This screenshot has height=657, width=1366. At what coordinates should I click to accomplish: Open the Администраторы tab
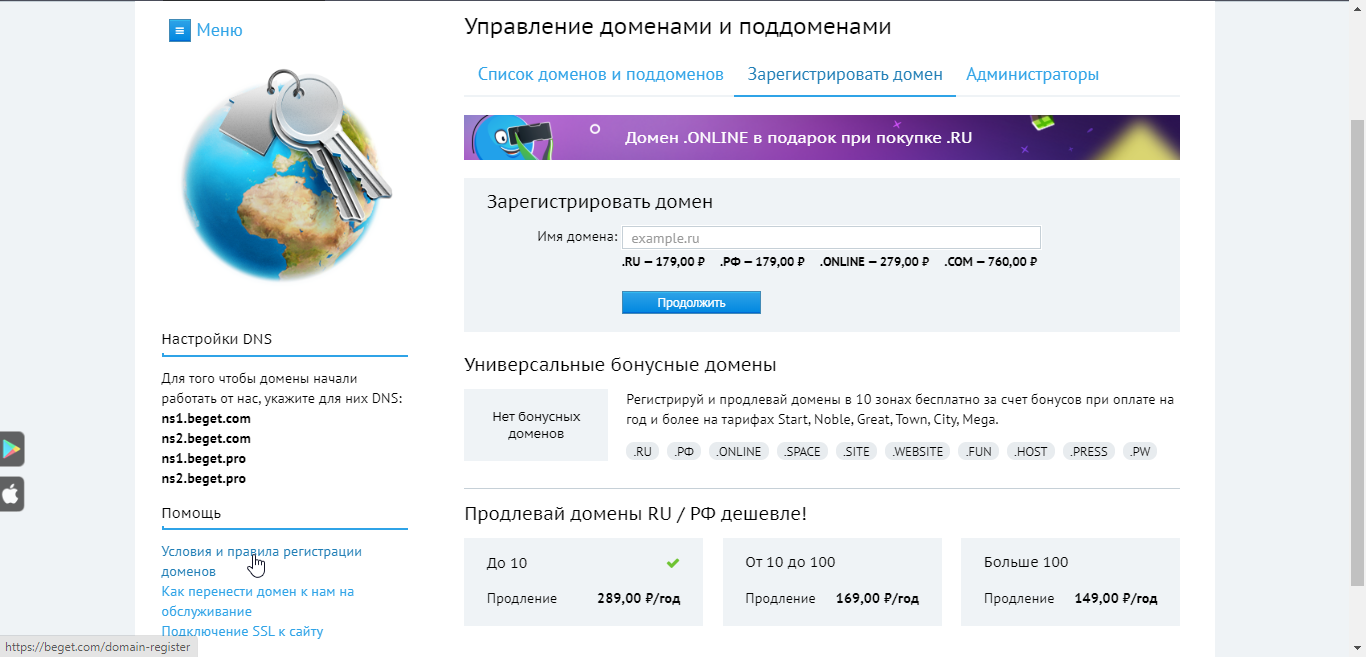(x=1032, y=74)
